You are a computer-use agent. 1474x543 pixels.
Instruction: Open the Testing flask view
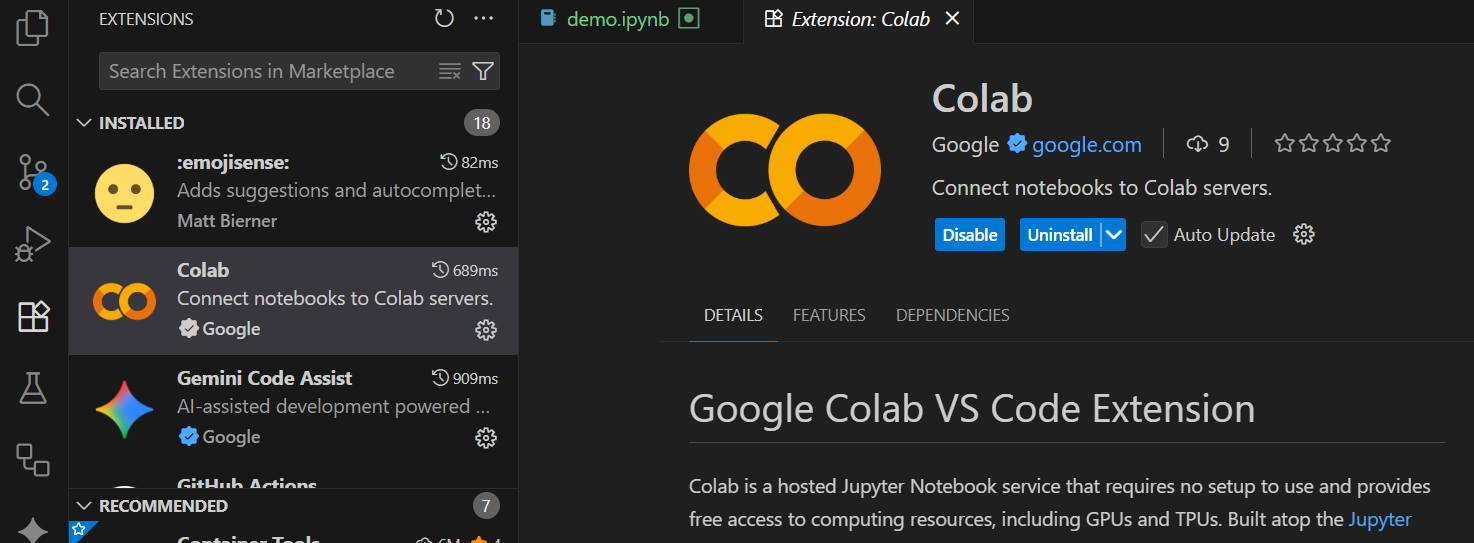coord(33,389)
